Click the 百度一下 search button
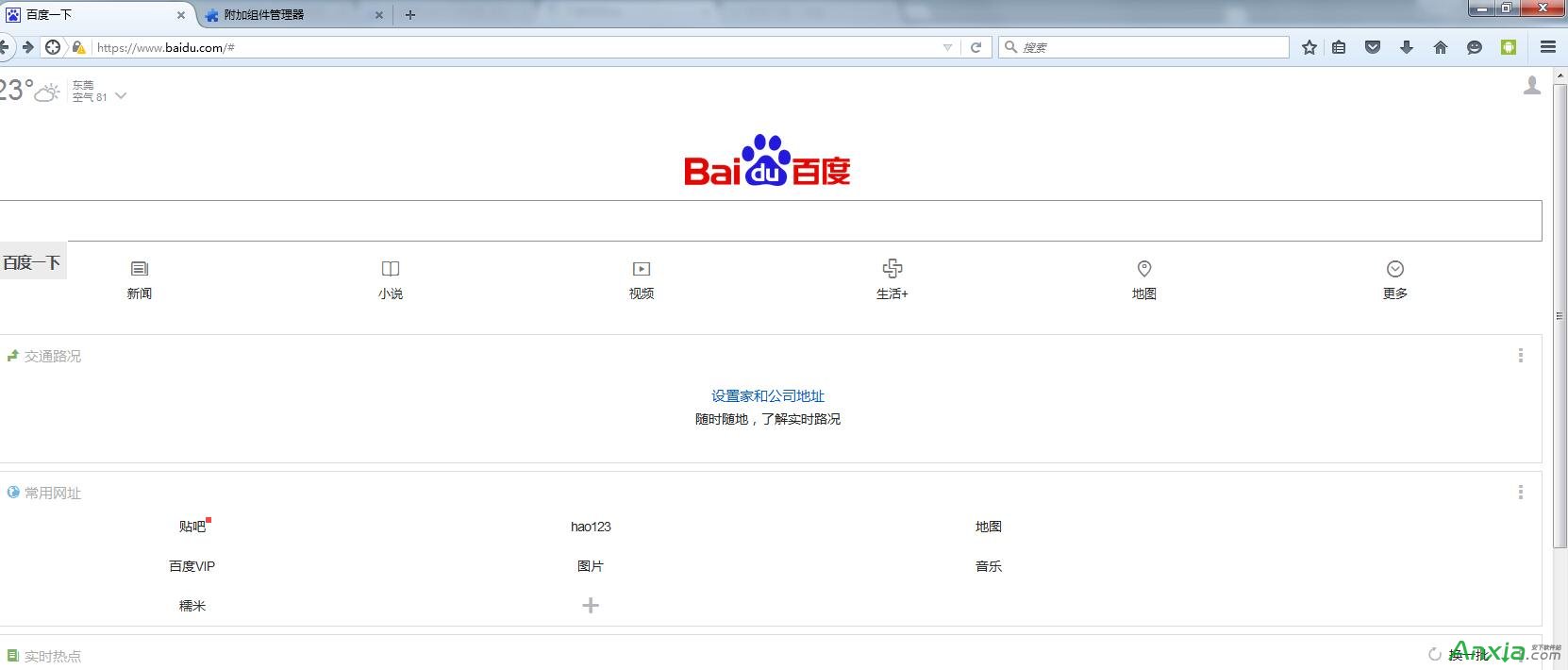 (33, 262)
